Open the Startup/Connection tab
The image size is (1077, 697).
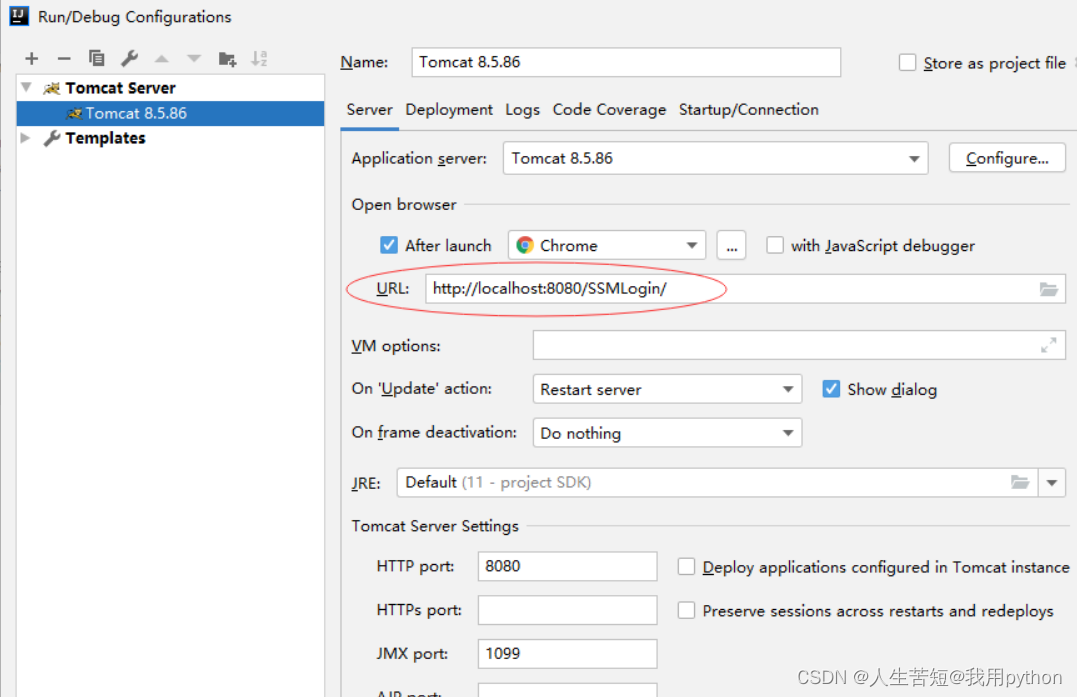(x=749, y=110)
